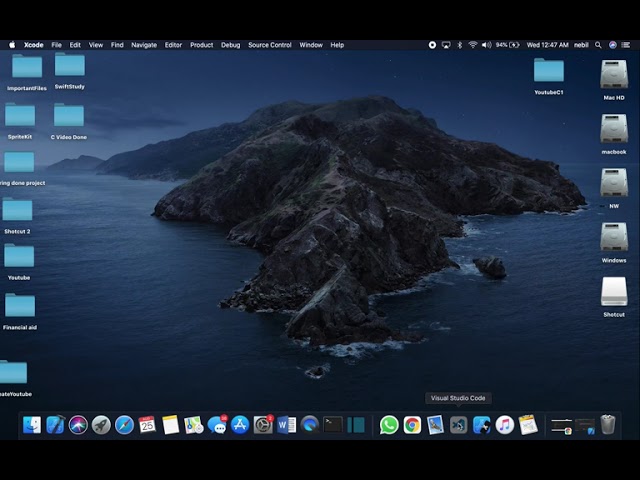640x480 pixels.
Task: Launch Microsoft Word from dock
Action: point(287,425)
